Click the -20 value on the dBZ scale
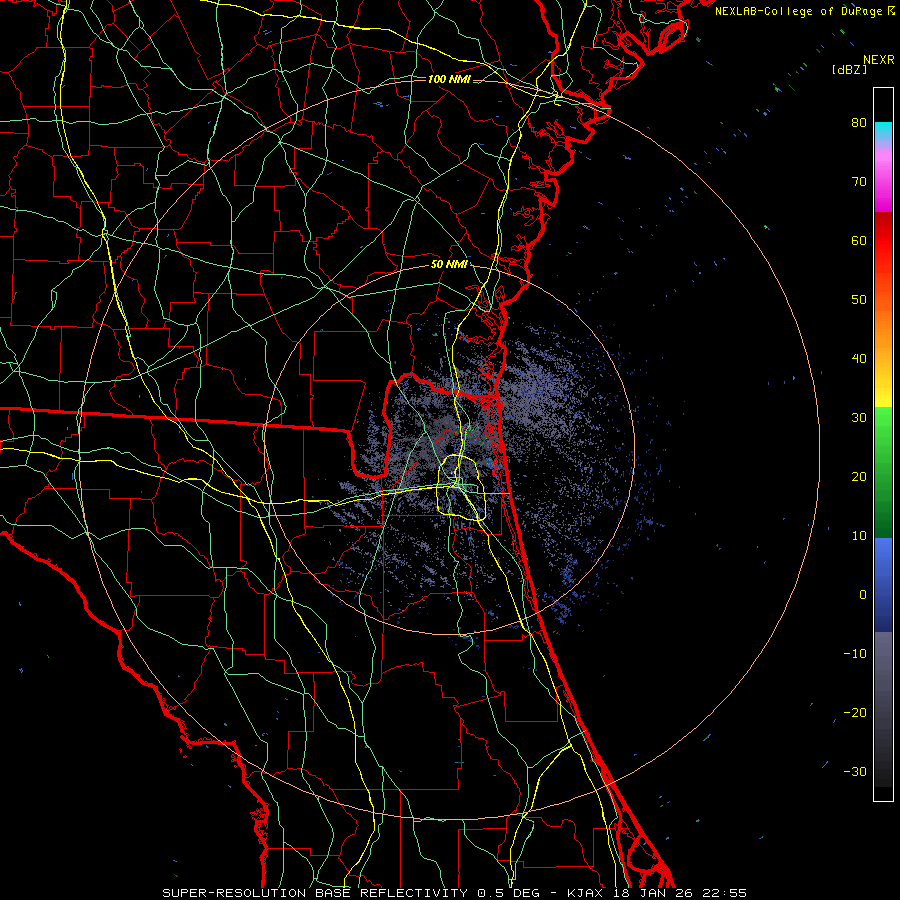The height and width of the screenshot is (900, 900). click(x=855, y=713)
